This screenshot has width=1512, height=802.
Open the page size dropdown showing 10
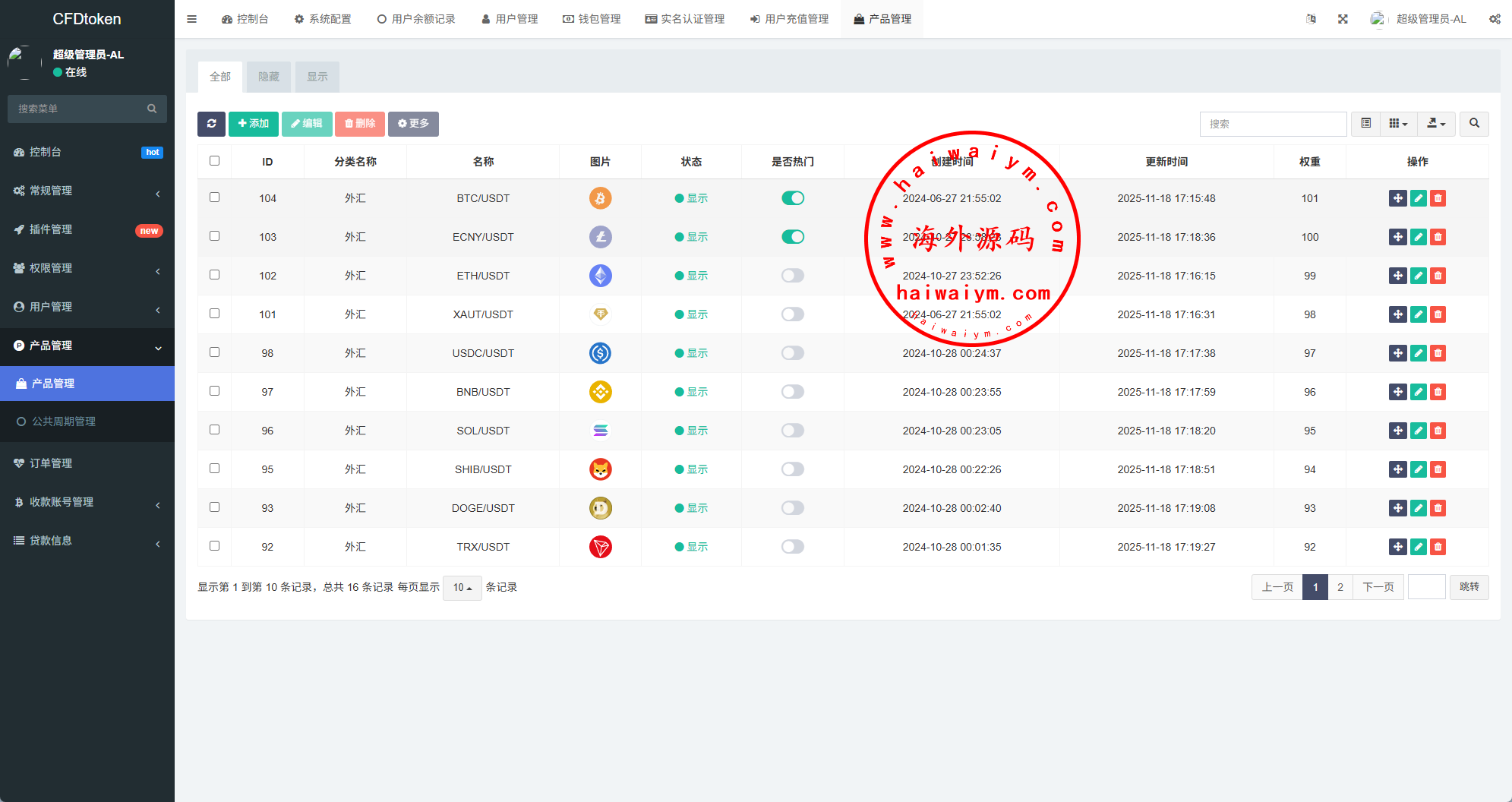tap(462, 587)
